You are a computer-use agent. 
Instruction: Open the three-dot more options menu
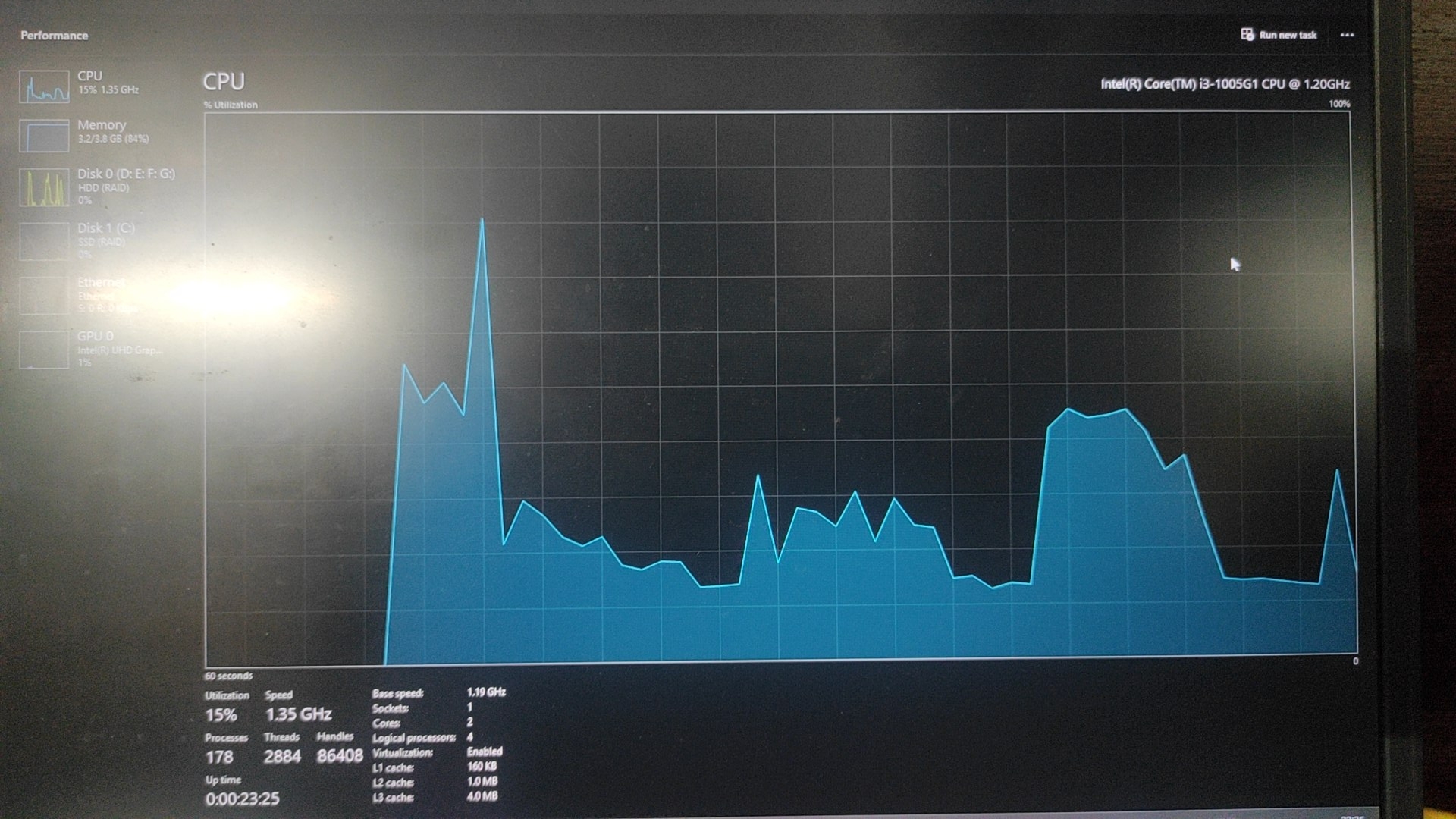(x=1347, y=35)
